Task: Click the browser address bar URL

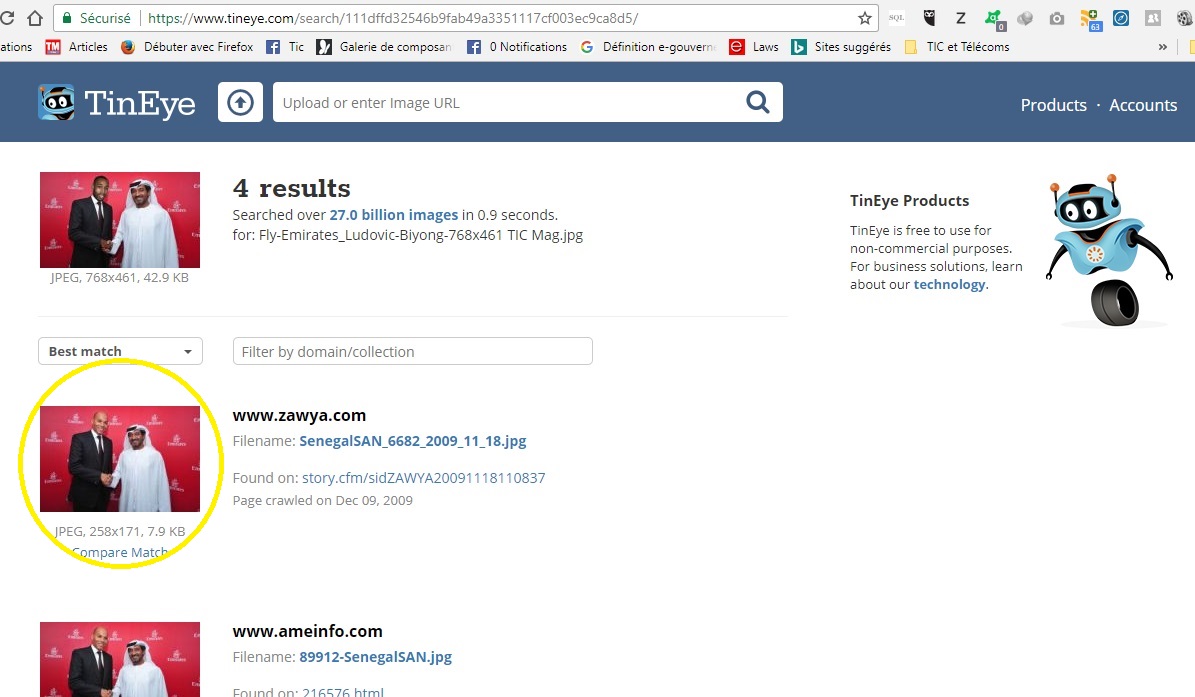Action: tap(393, 18)
